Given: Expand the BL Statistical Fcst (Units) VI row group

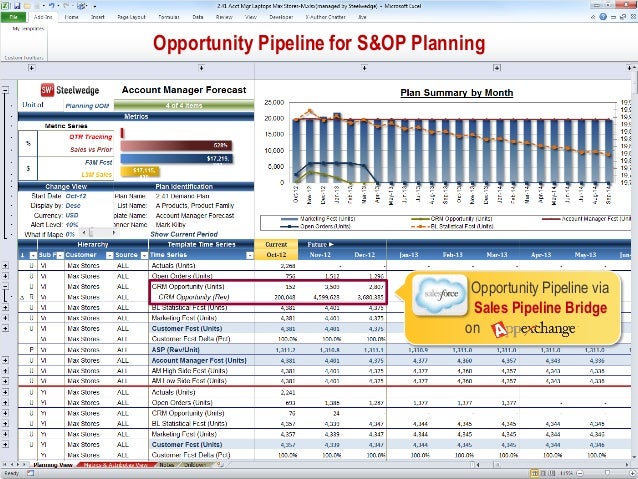Looking at the screenshot, I should (5, 308).
